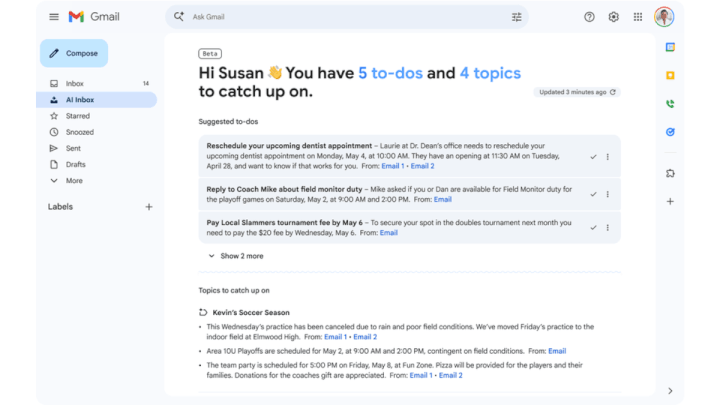Screen dimensions: 720x405
Task: Open more options for Local Slammers to-do
Action: coord(608,228)
